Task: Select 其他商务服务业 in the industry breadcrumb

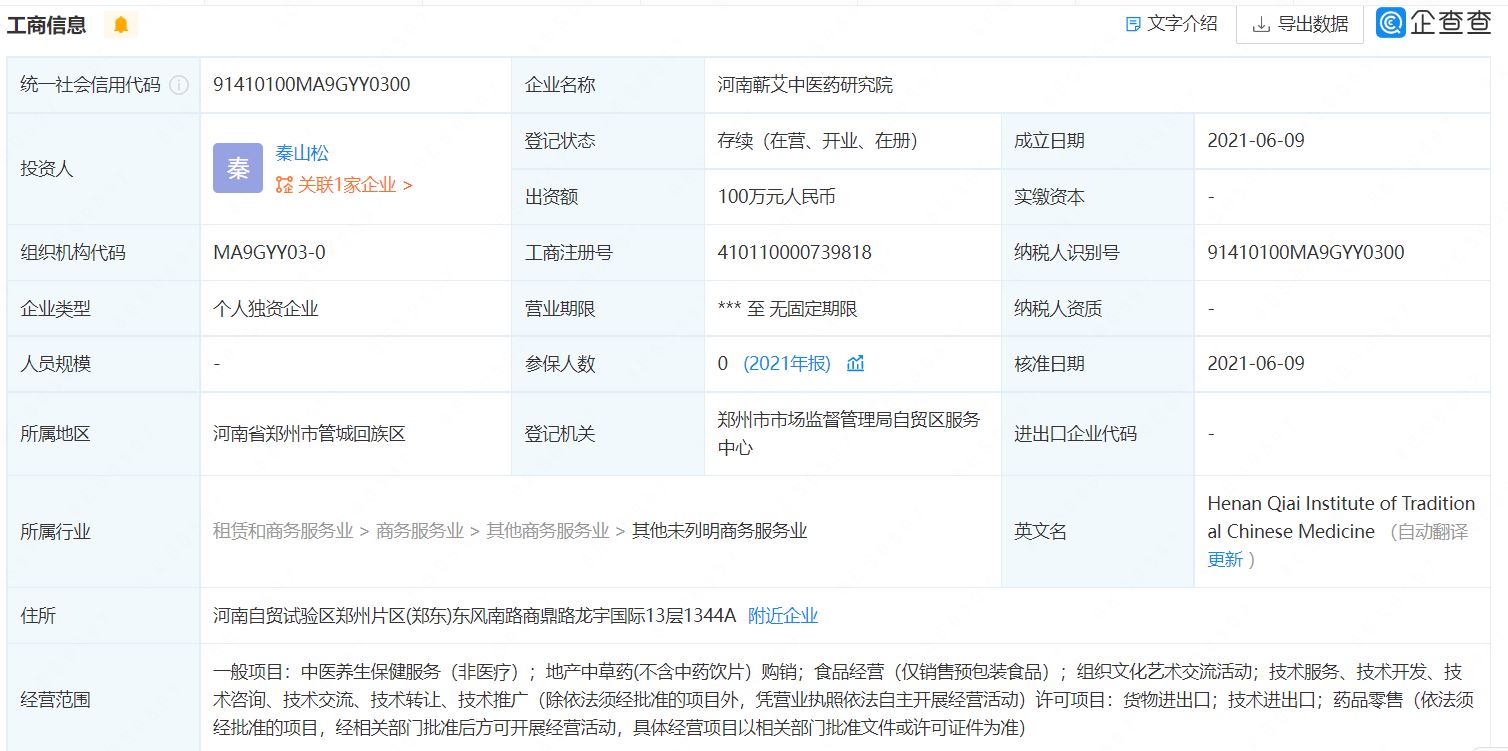Action: pos(548,531)
